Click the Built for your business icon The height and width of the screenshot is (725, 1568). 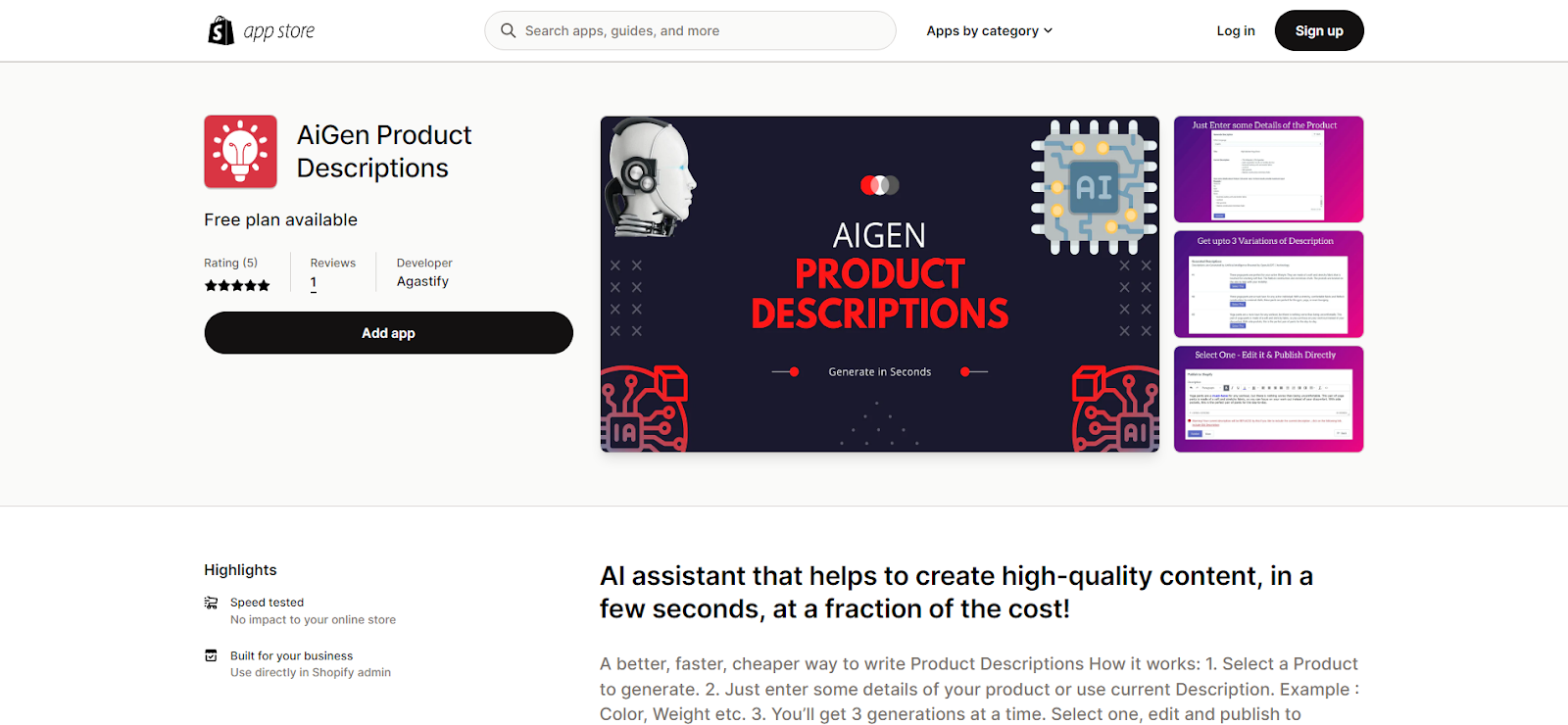coord(211,655)
